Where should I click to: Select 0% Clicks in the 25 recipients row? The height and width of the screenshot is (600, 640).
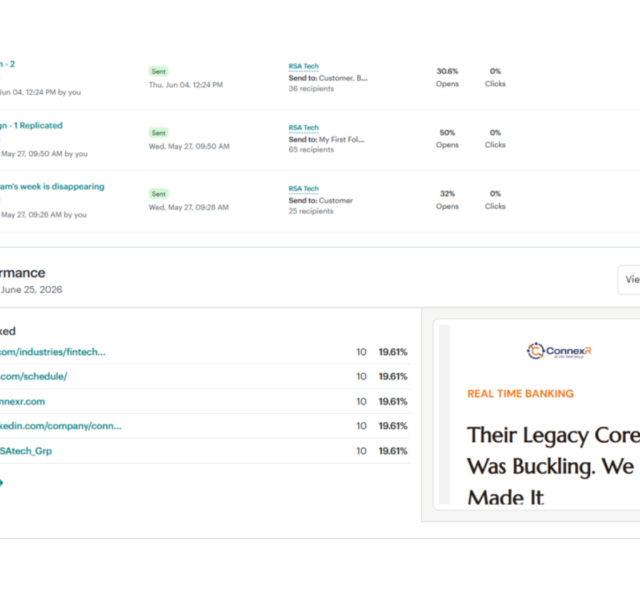coord(495,193)
